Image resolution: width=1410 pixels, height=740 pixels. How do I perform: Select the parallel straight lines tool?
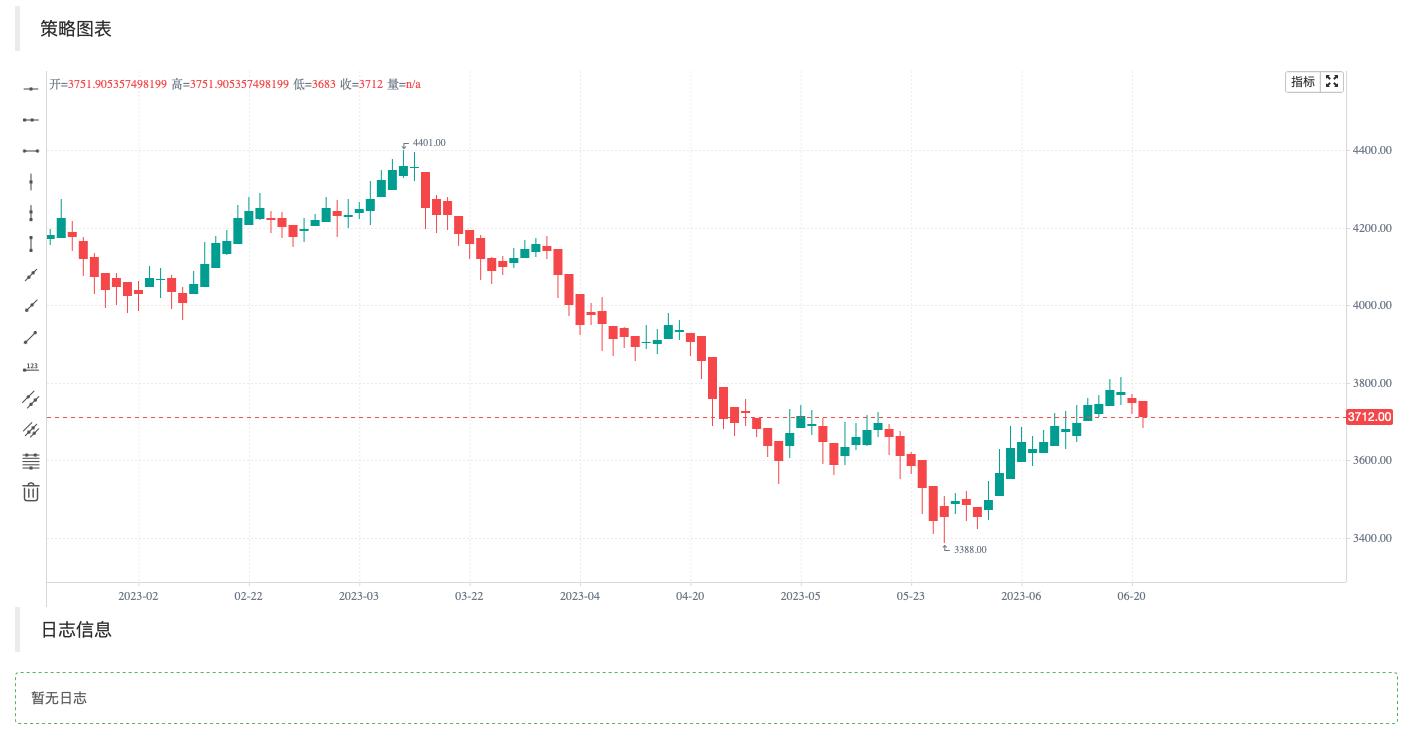click(x=31, y=399)
